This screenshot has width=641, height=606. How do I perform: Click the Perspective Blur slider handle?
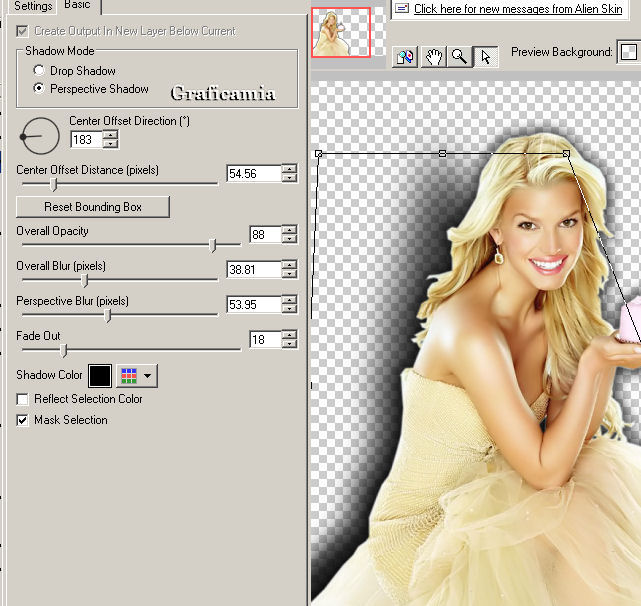pos(108,315)
